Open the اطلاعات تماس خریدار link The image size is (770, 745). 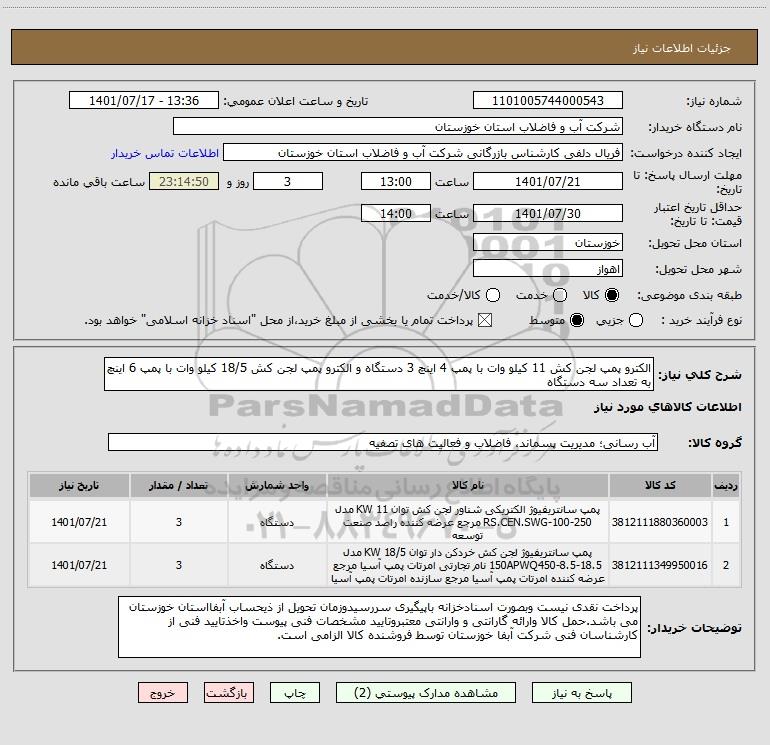(165, 153)
